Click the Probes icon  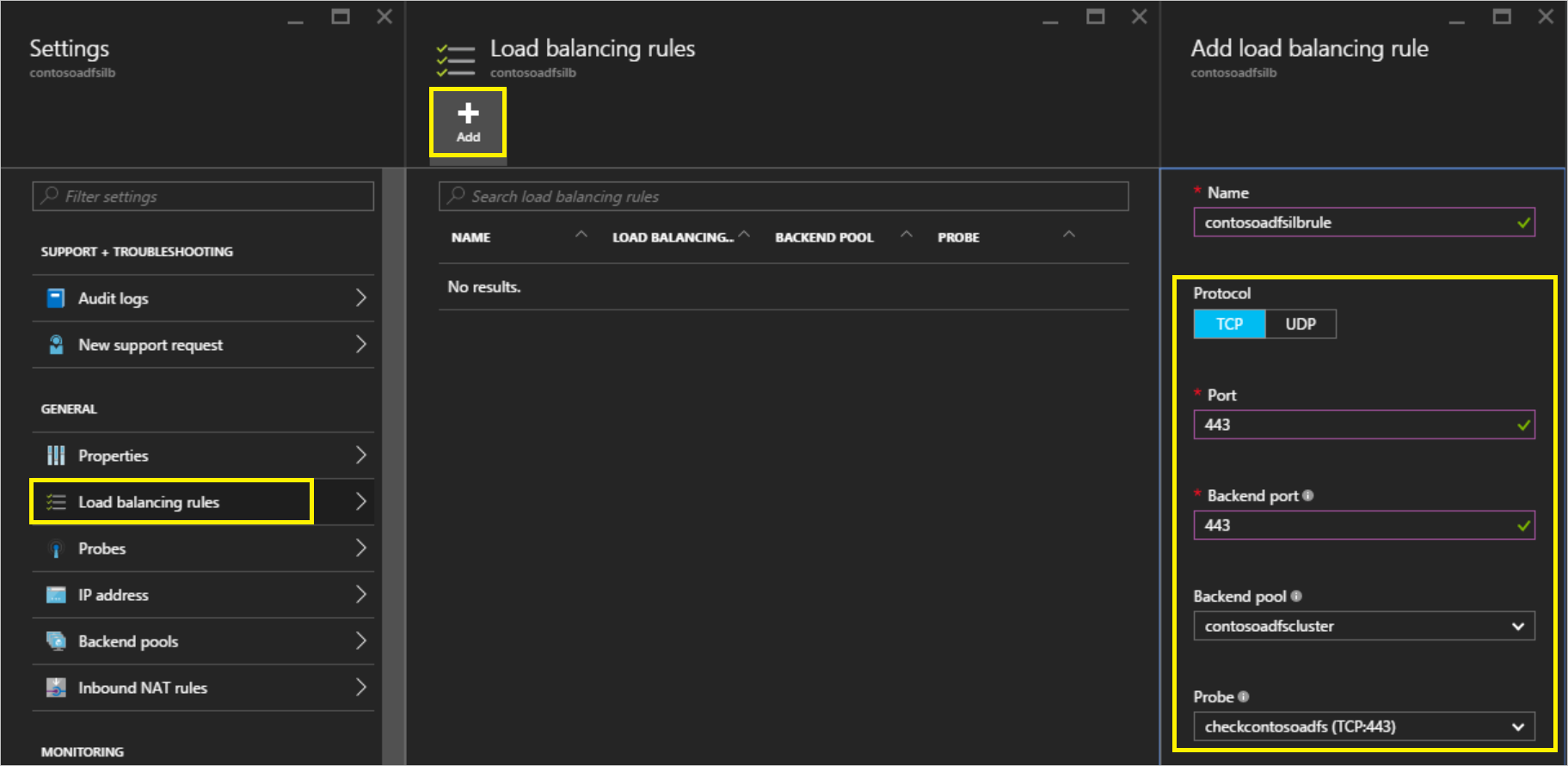56,548
